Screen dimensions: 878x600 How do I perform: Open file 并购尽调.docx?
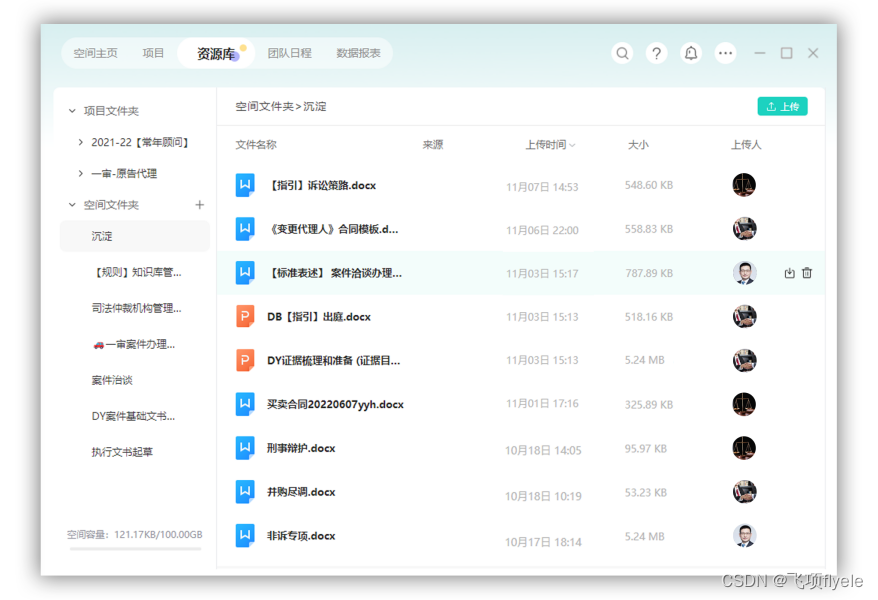coord(301,492)
